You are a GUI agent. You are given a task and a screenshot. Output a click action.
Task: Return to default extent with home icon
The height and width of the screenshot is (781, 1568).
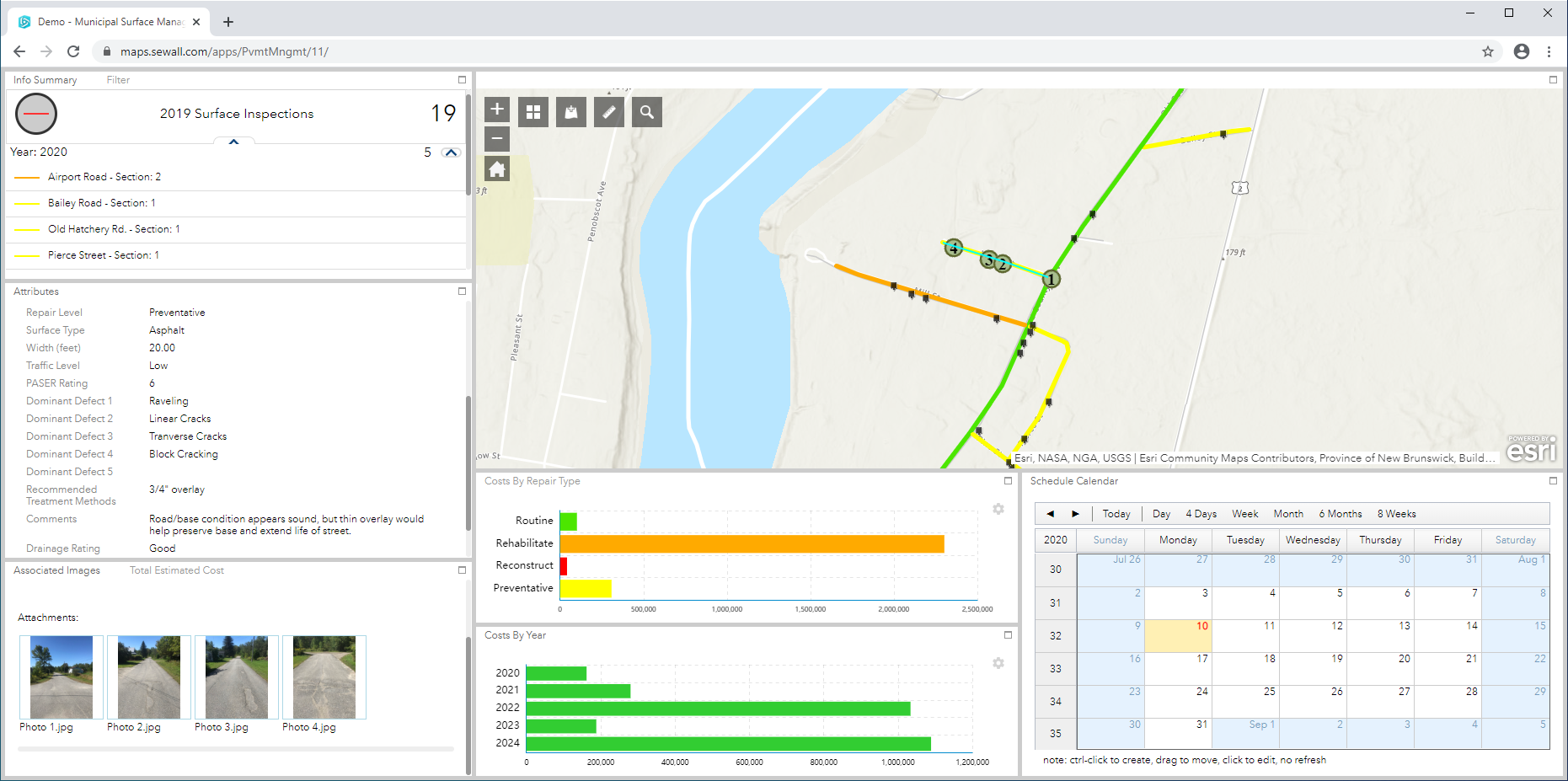496,168
